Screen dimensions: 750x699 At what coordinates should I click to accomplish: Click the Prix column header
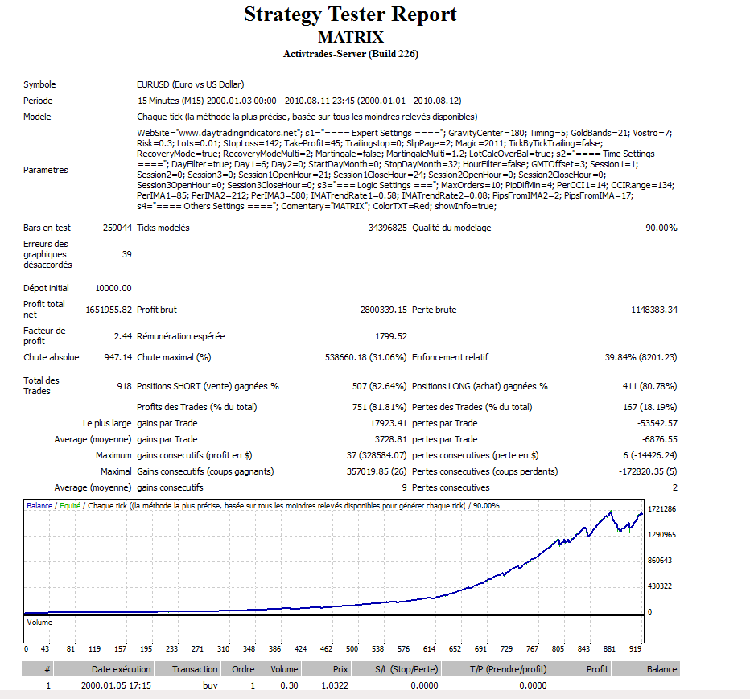point(327,669)
